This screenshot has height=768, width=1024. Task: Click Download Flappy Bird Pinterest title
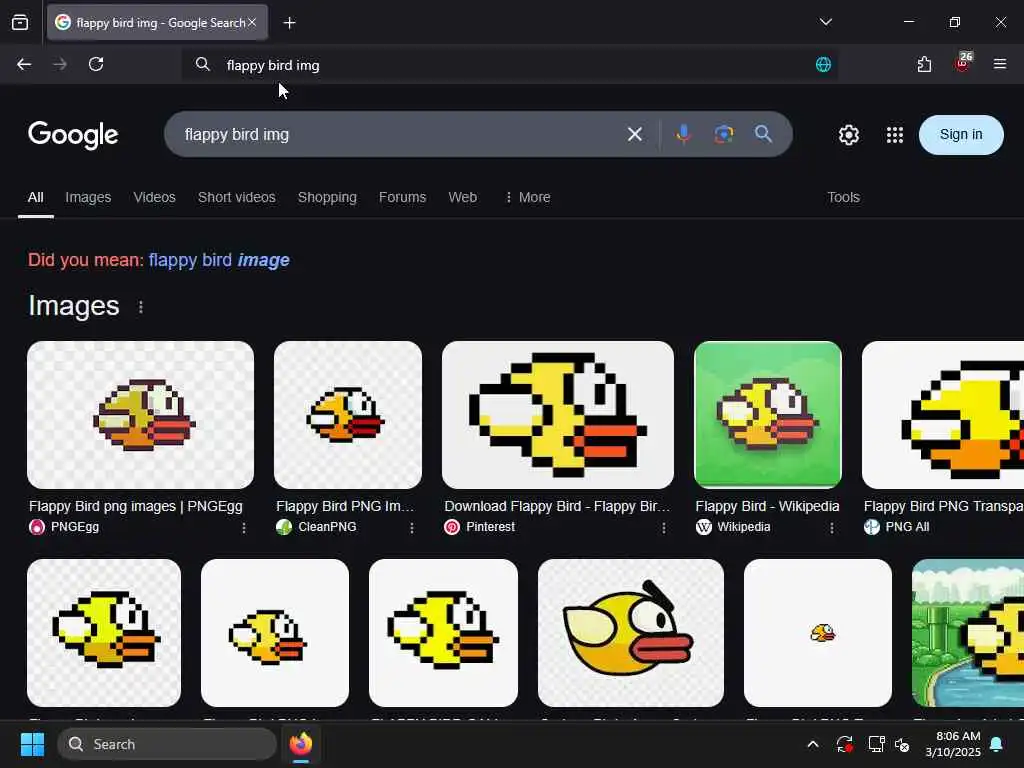point(557,506)
